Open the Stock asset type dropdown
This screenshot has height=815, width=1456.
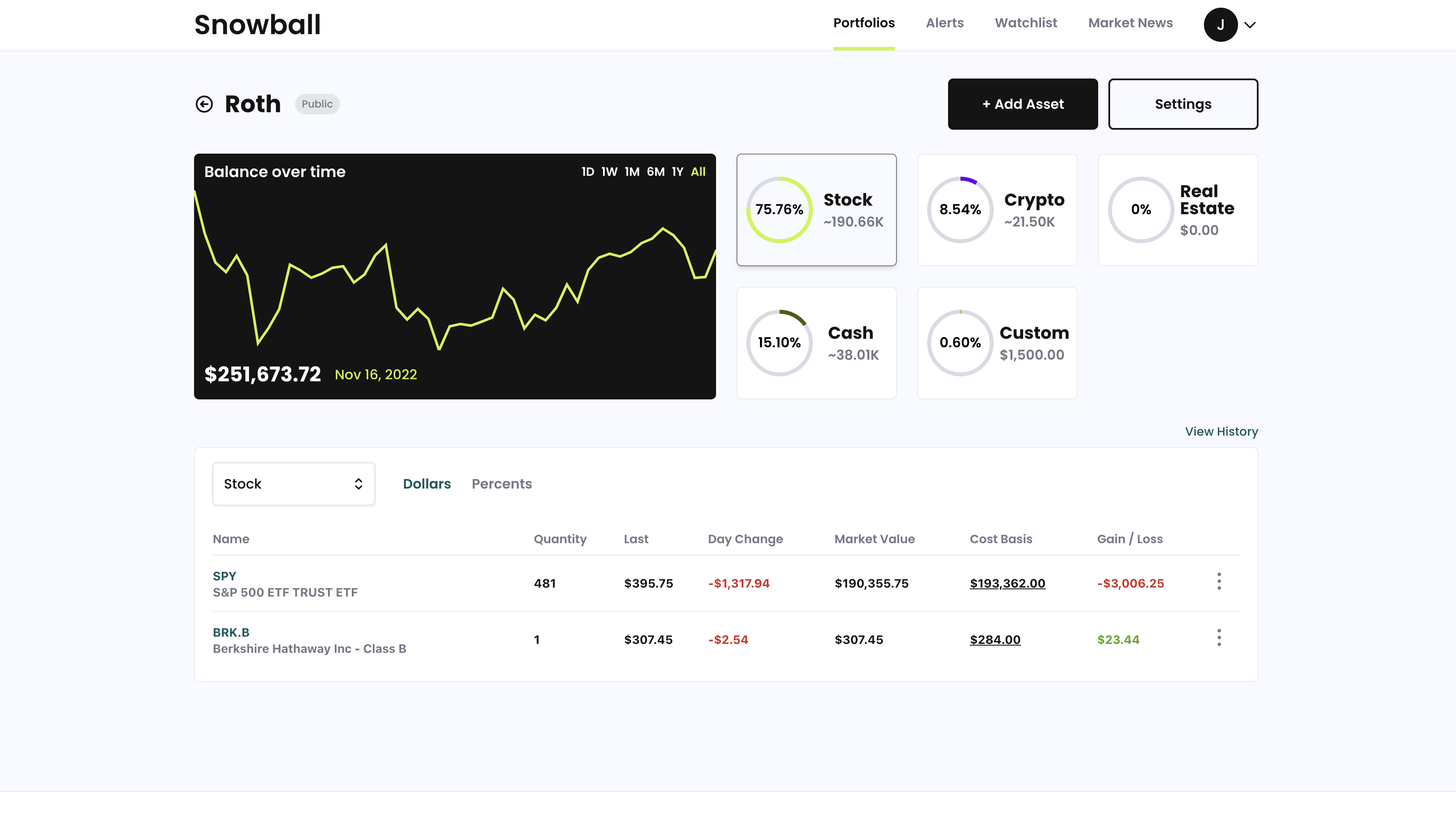[x=293, y=483]
